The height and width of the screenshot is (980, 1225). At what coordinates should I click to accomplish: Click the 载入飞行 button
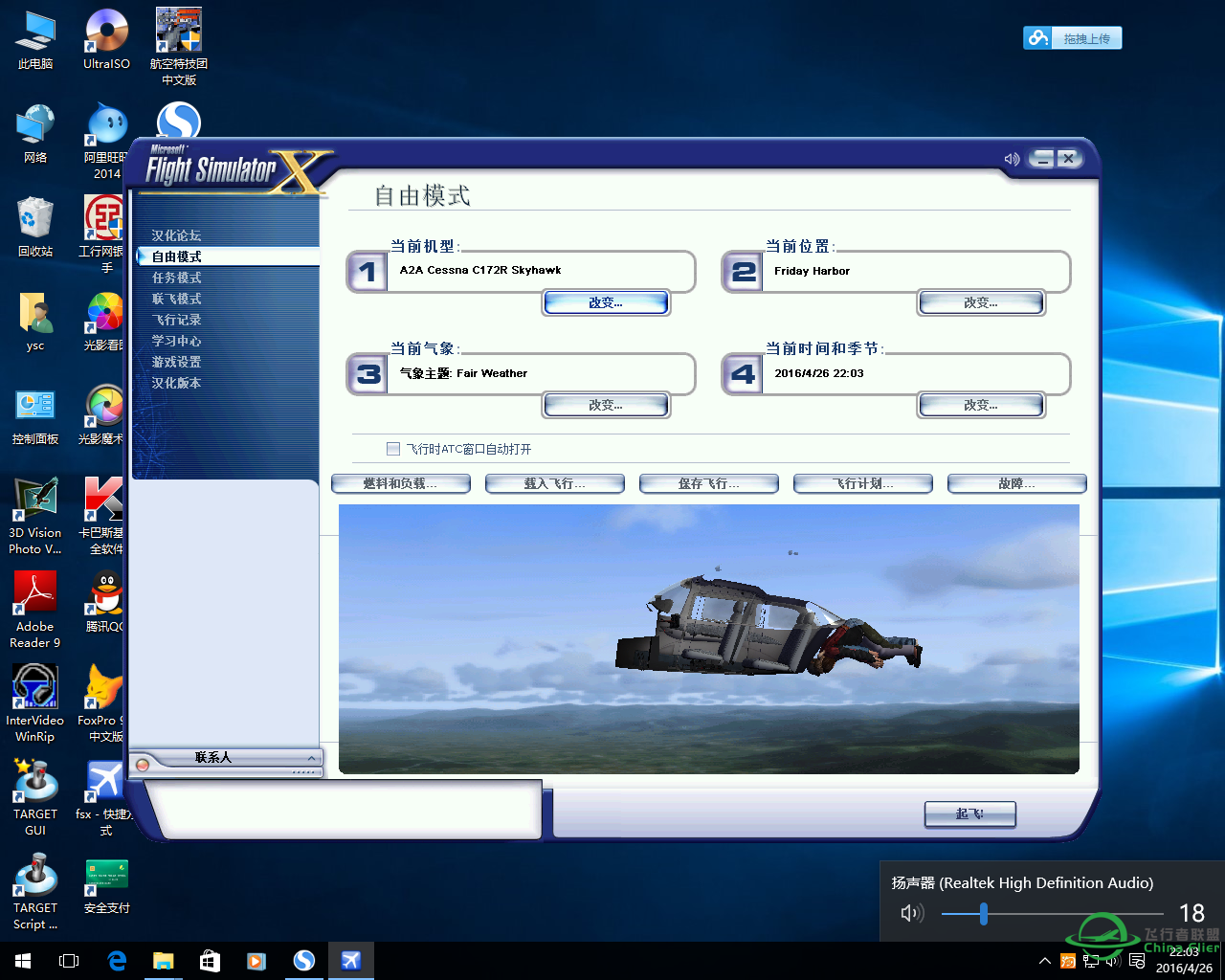(554, 483)
